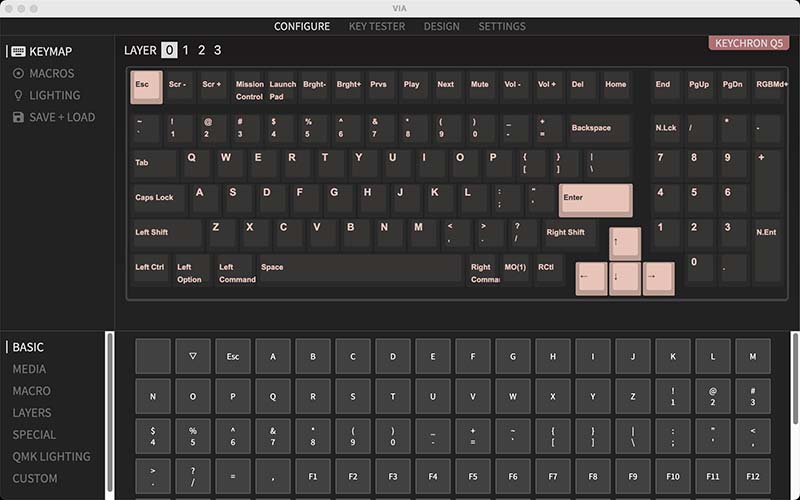Screen dimensions: 800x500
Task: Open Save + Load section
Action: [x=54, y=117]
